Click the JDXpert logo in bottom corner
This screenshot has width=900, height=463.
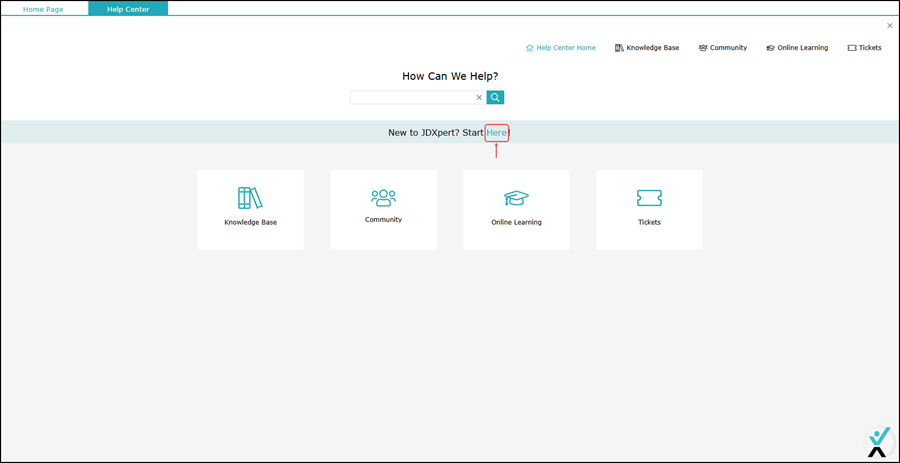click(877, 442)
